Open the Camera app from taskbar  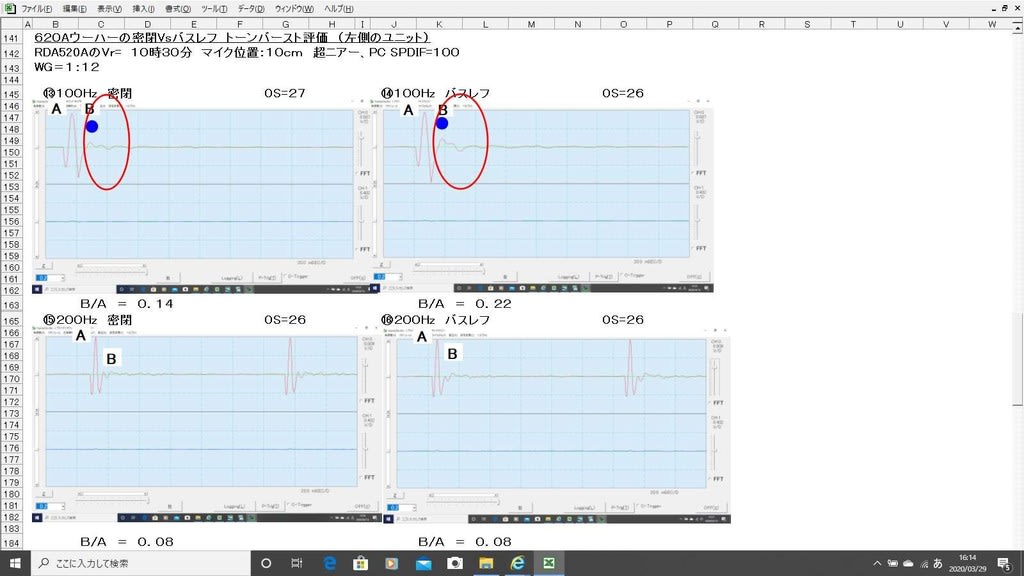(455, 563)
